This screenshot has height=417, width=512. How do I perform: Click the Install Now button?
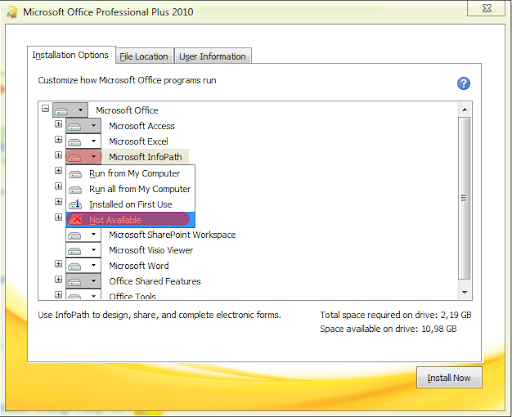pos(449,378)
